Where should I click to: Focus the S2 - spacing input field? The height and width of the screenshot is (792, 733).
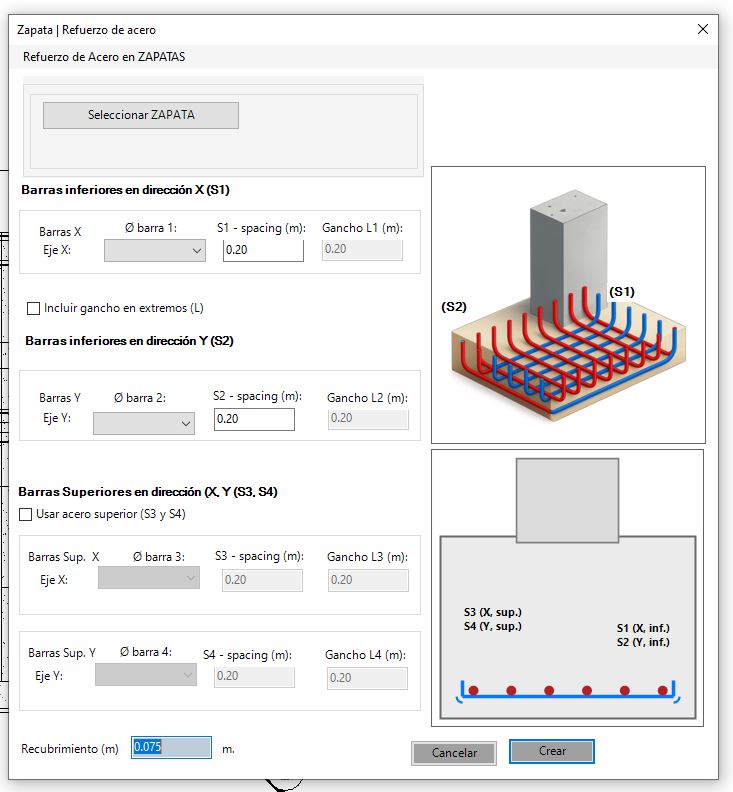254,419
